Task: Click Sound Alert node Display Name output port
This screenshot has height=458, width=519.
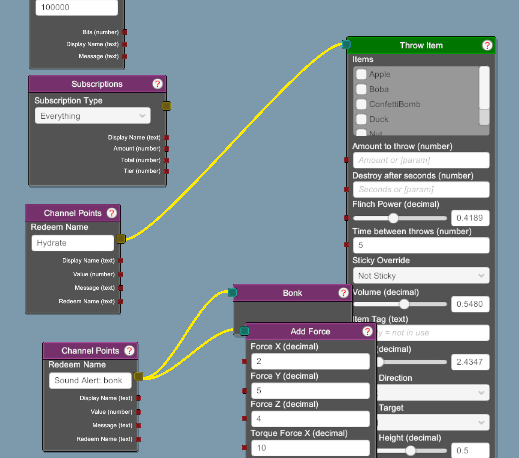Action: click(x=138, y=398)
